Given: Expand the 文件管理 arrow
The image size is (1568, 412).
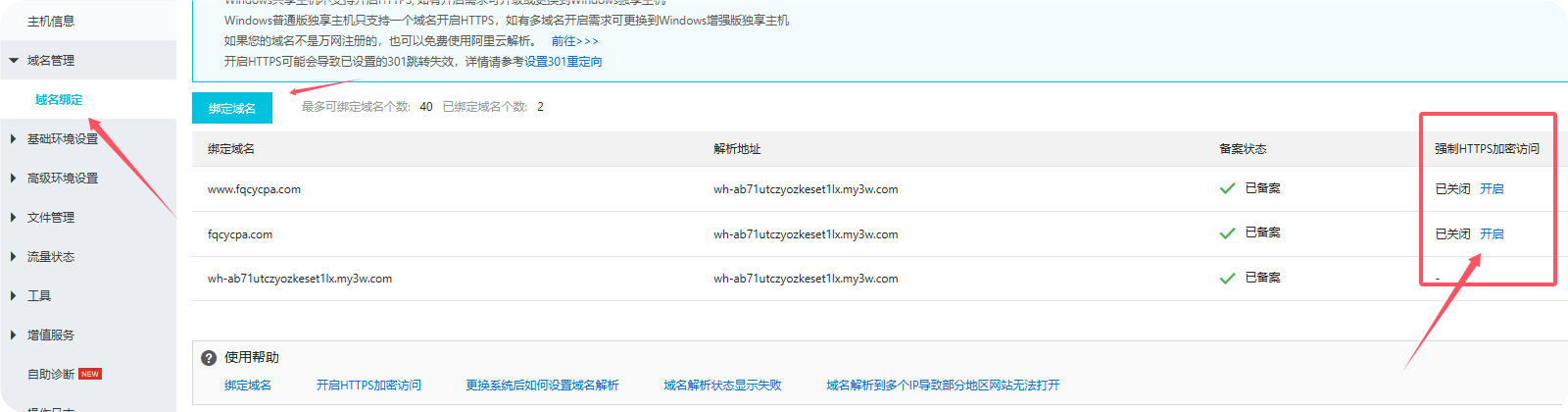Looking at the screenshot, I should coord(14,218).
